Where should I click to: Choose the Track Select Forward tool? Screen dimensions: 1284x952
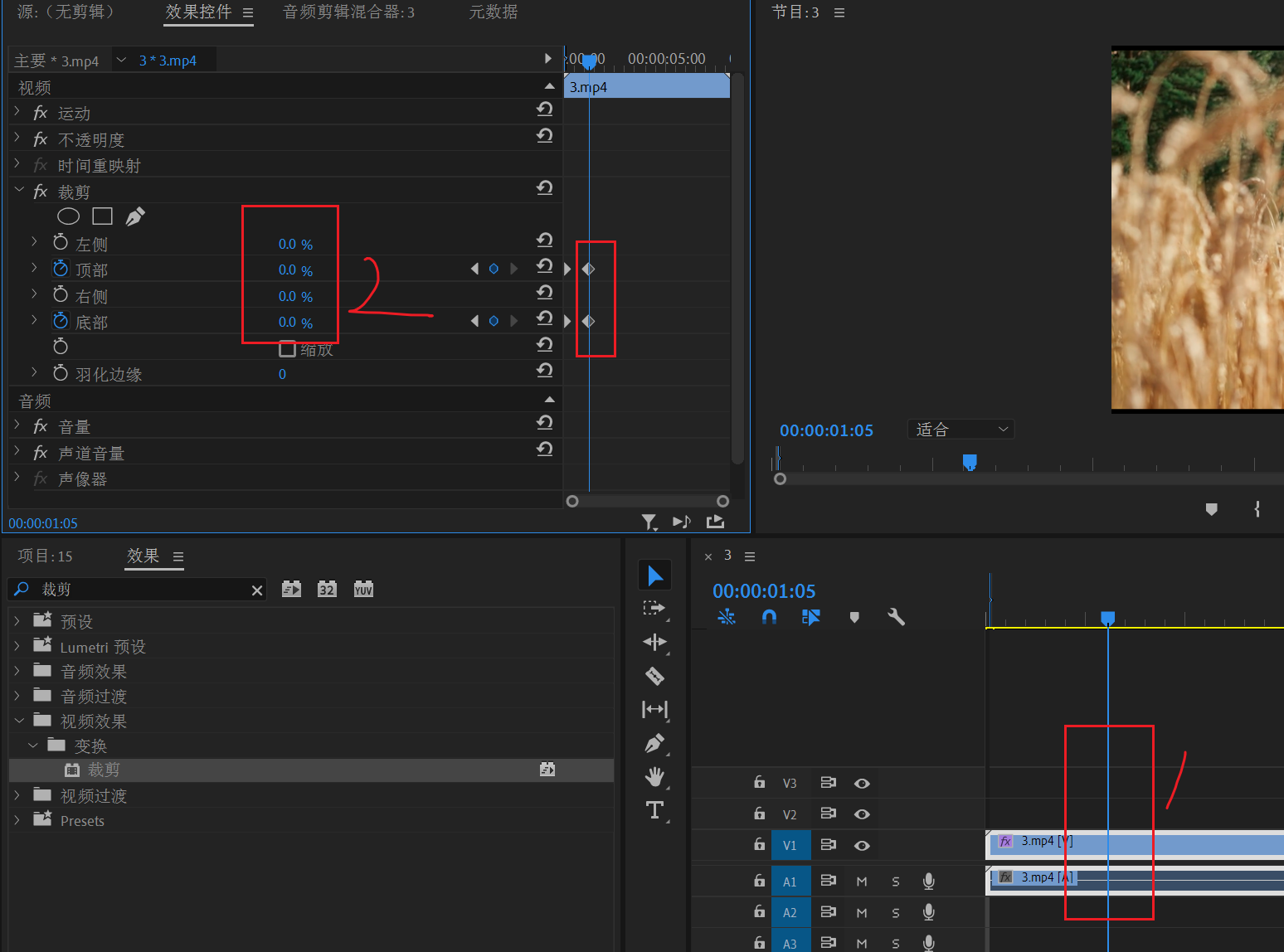click(x=654, y=609)
